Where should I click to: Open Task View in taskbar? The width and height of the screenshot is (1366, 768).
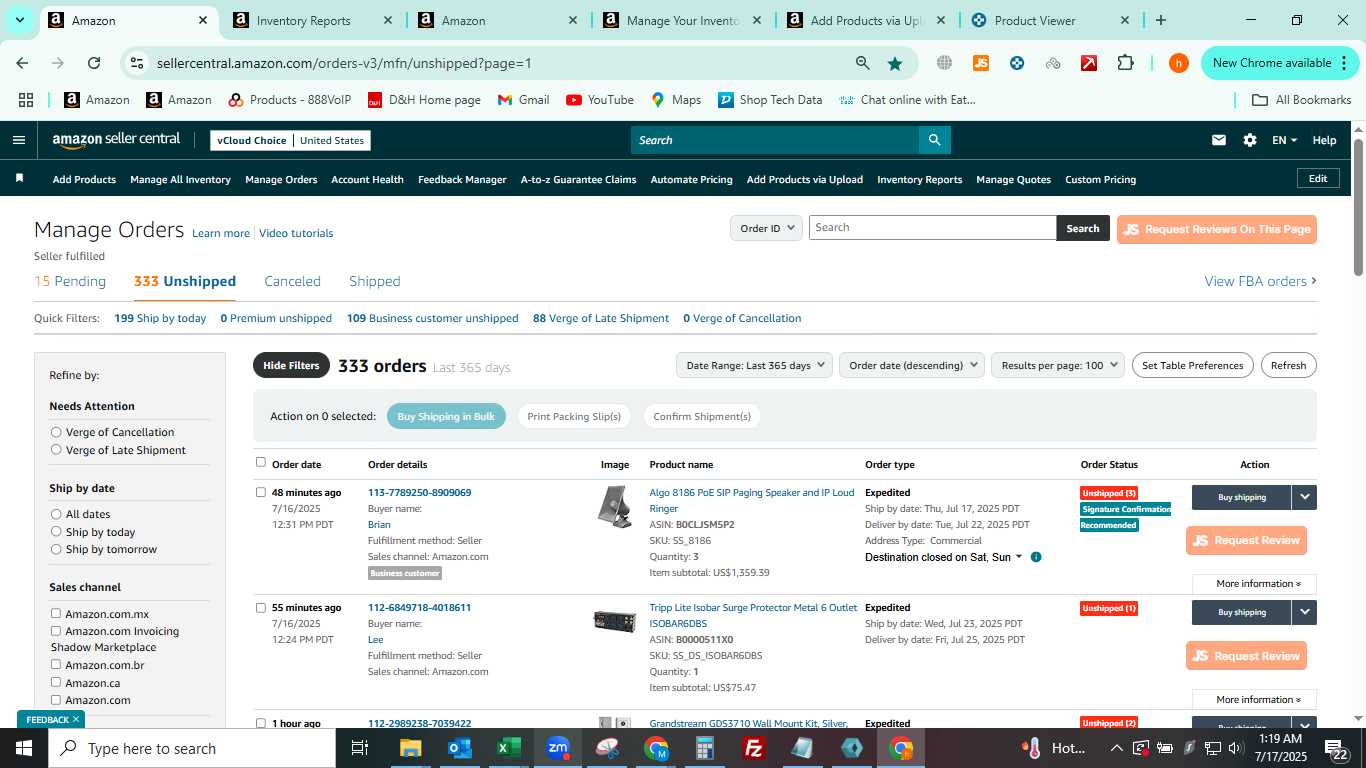[x=360, y=748]
